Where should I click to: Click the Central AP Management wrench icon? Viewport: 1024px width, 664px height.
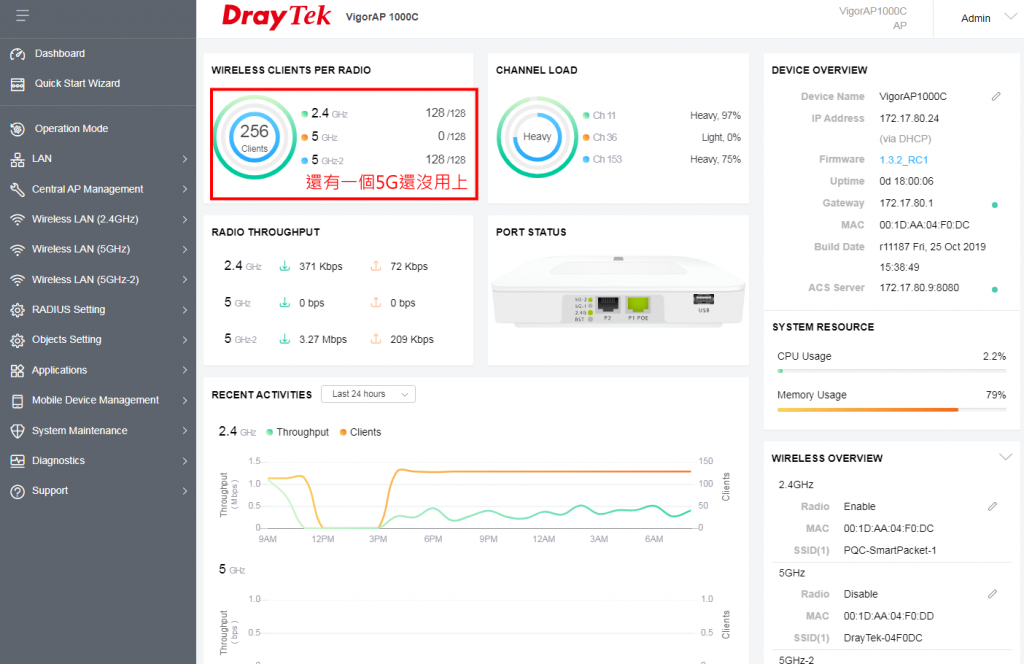[x=18, y=189]
